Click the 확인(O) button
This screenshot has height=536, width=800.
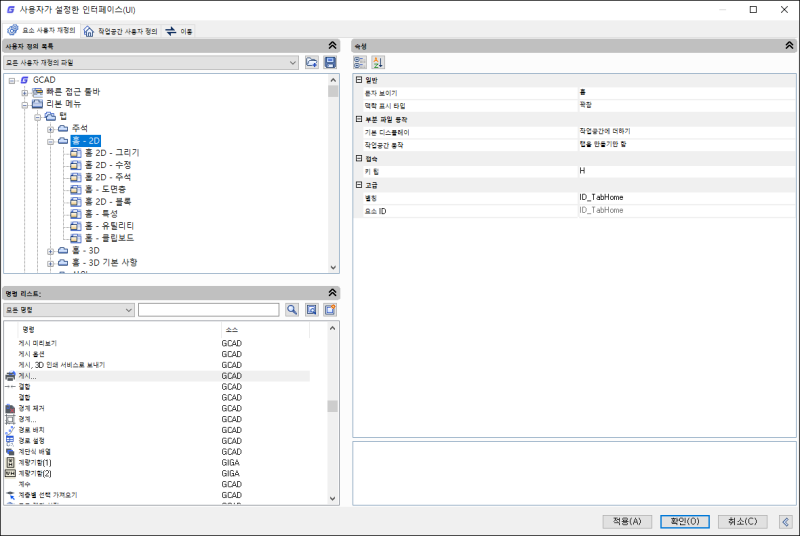coord(685,521)
